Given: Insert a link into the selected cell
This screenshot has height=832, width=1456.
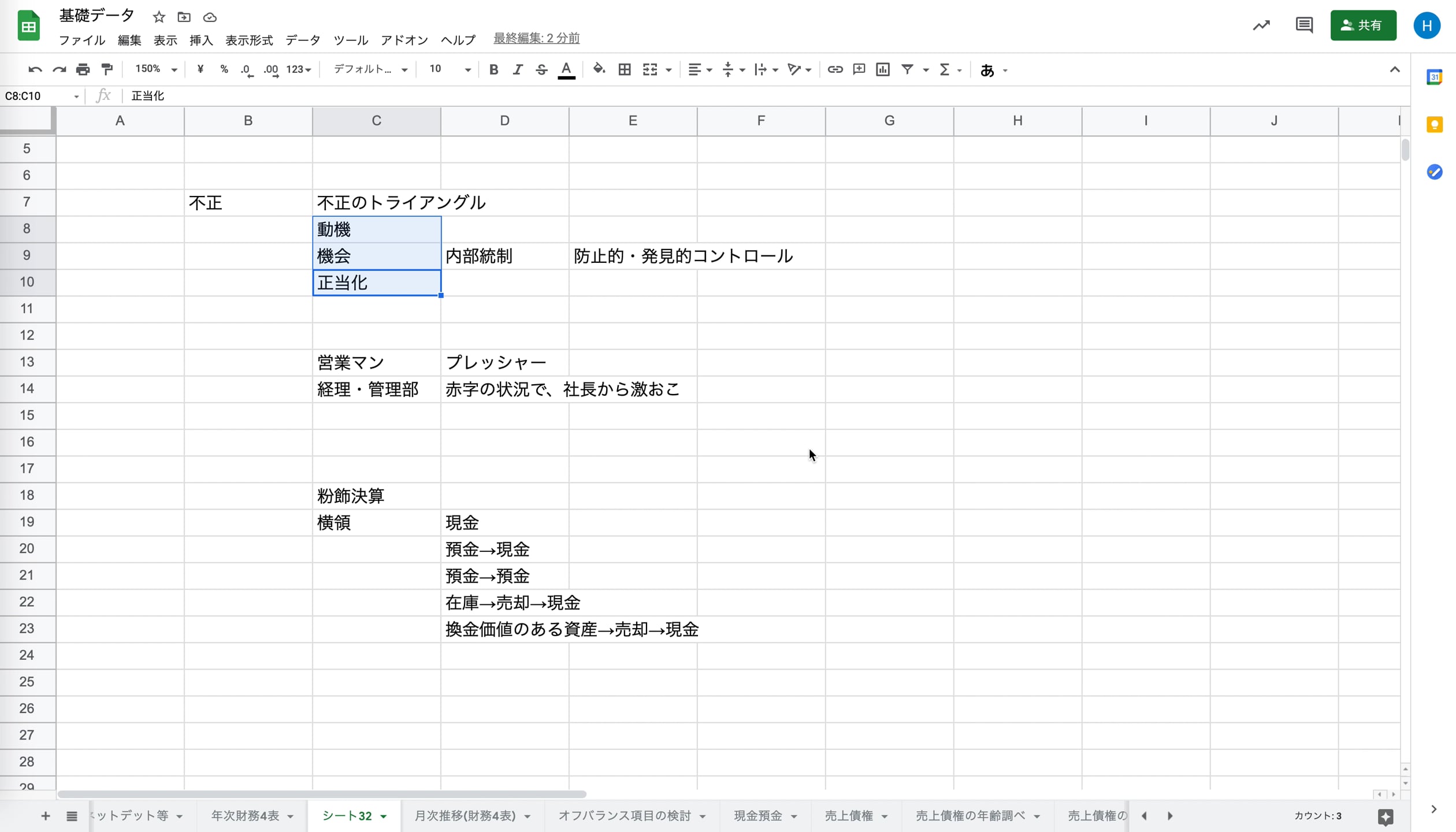Looking at the screenshot, I should click(835, 69).
